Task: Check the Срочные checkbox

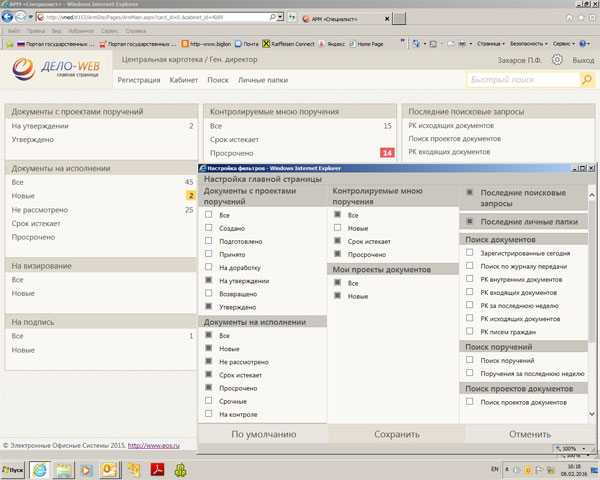Action: click(x=209, y=401)
